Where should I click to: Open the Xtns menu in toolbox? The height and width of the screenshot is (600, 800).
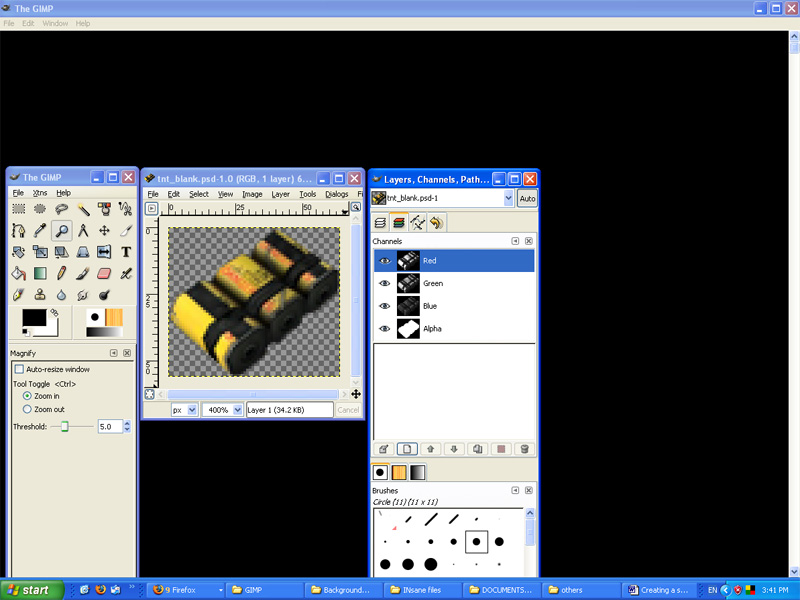click(40, 193)
